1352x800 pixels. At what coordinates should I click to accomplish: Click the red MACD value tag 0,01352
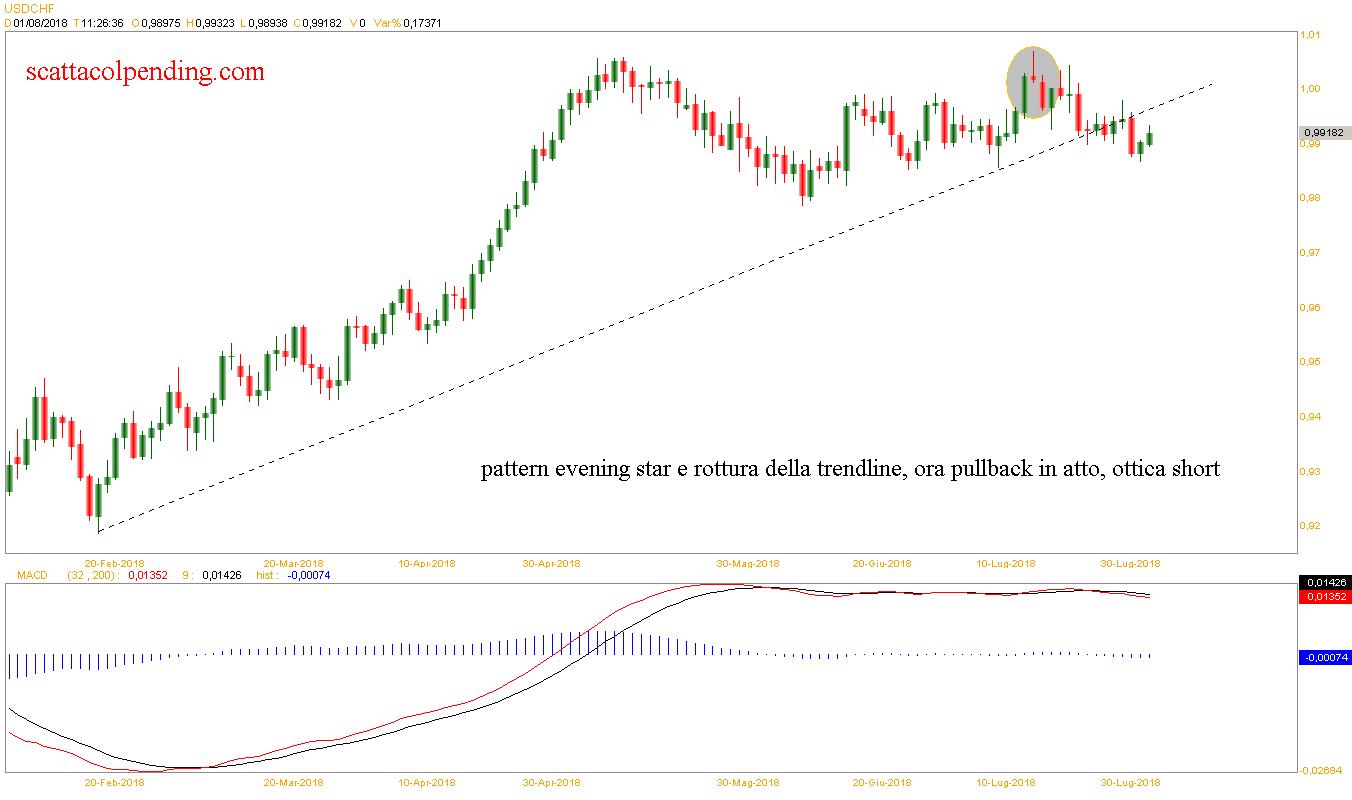click(x=1324, y=596)
